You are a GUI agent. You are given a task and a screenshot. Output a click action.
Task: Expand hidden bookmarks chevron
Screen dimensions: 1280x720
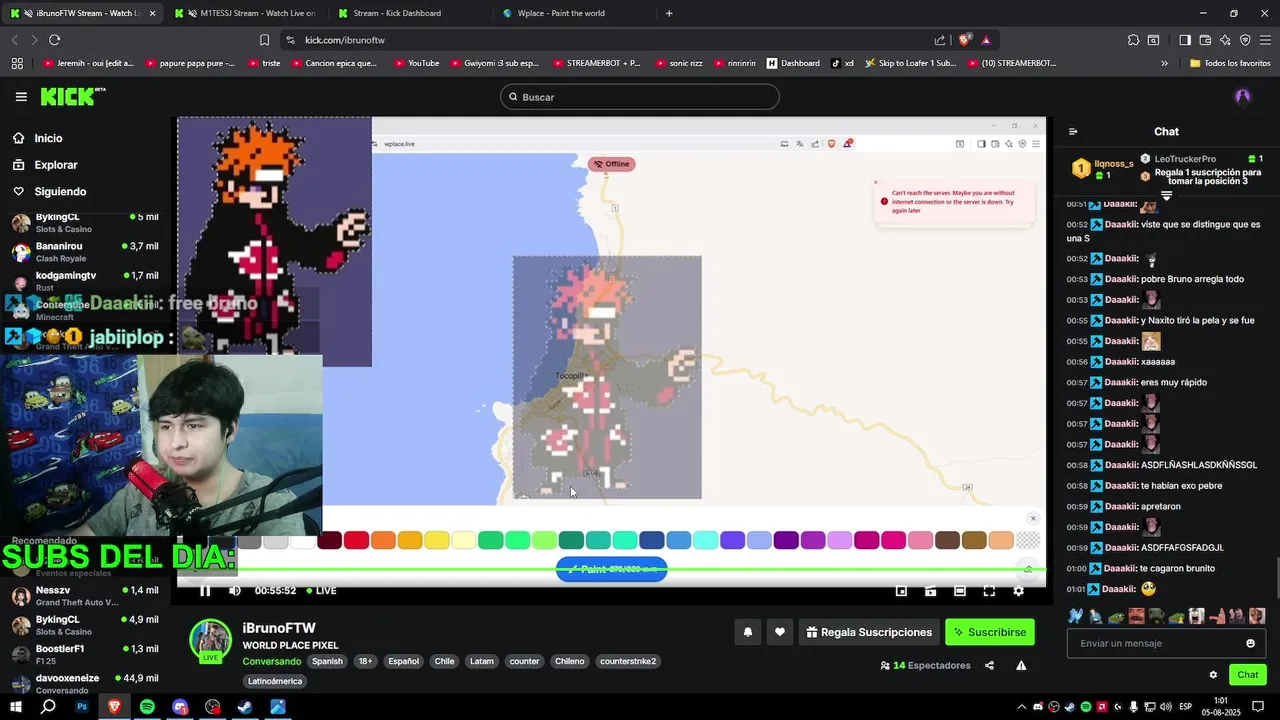coord(1164,63)
